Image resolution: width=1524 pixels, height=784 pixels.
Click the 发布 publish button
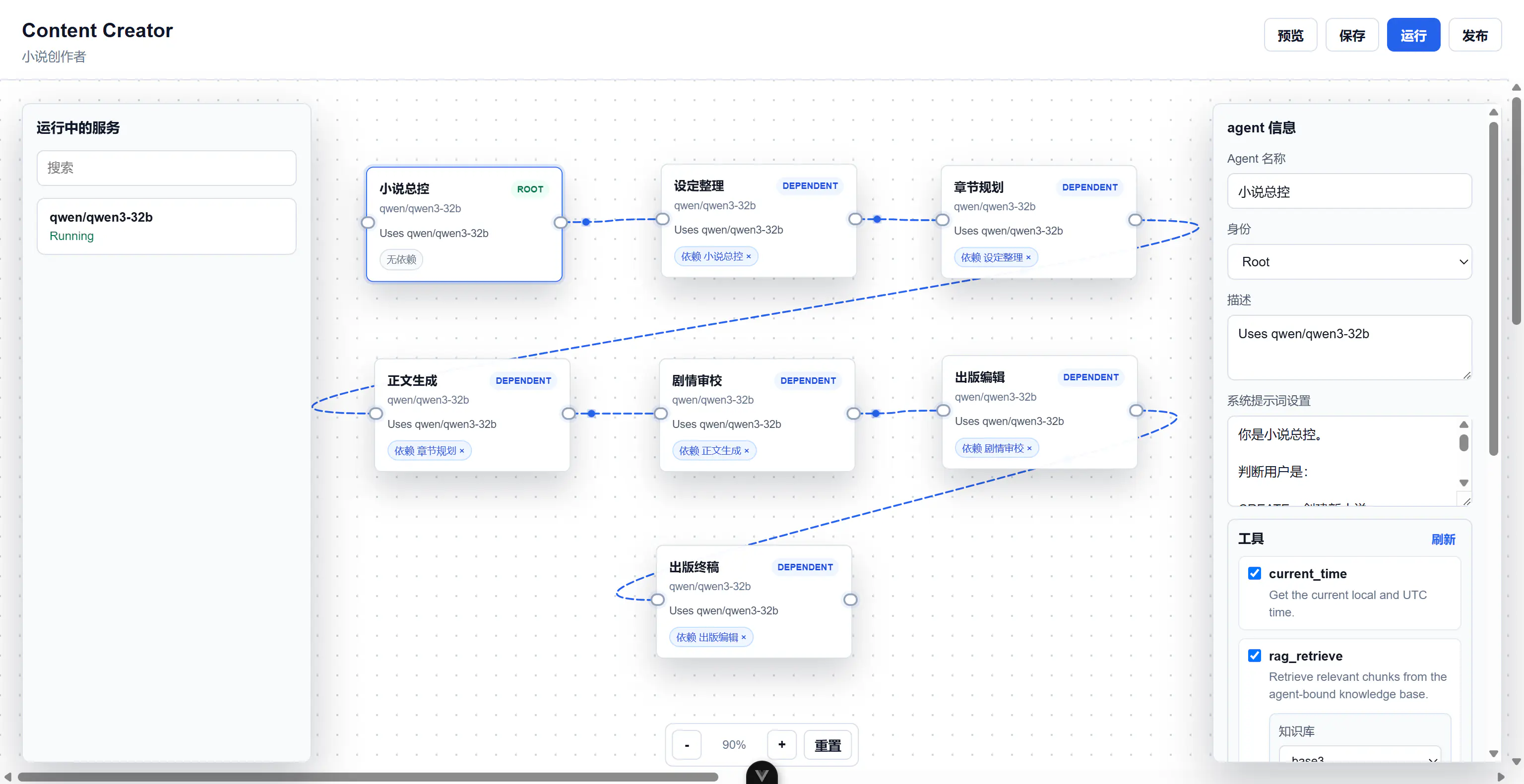(x=1474, y=36)
